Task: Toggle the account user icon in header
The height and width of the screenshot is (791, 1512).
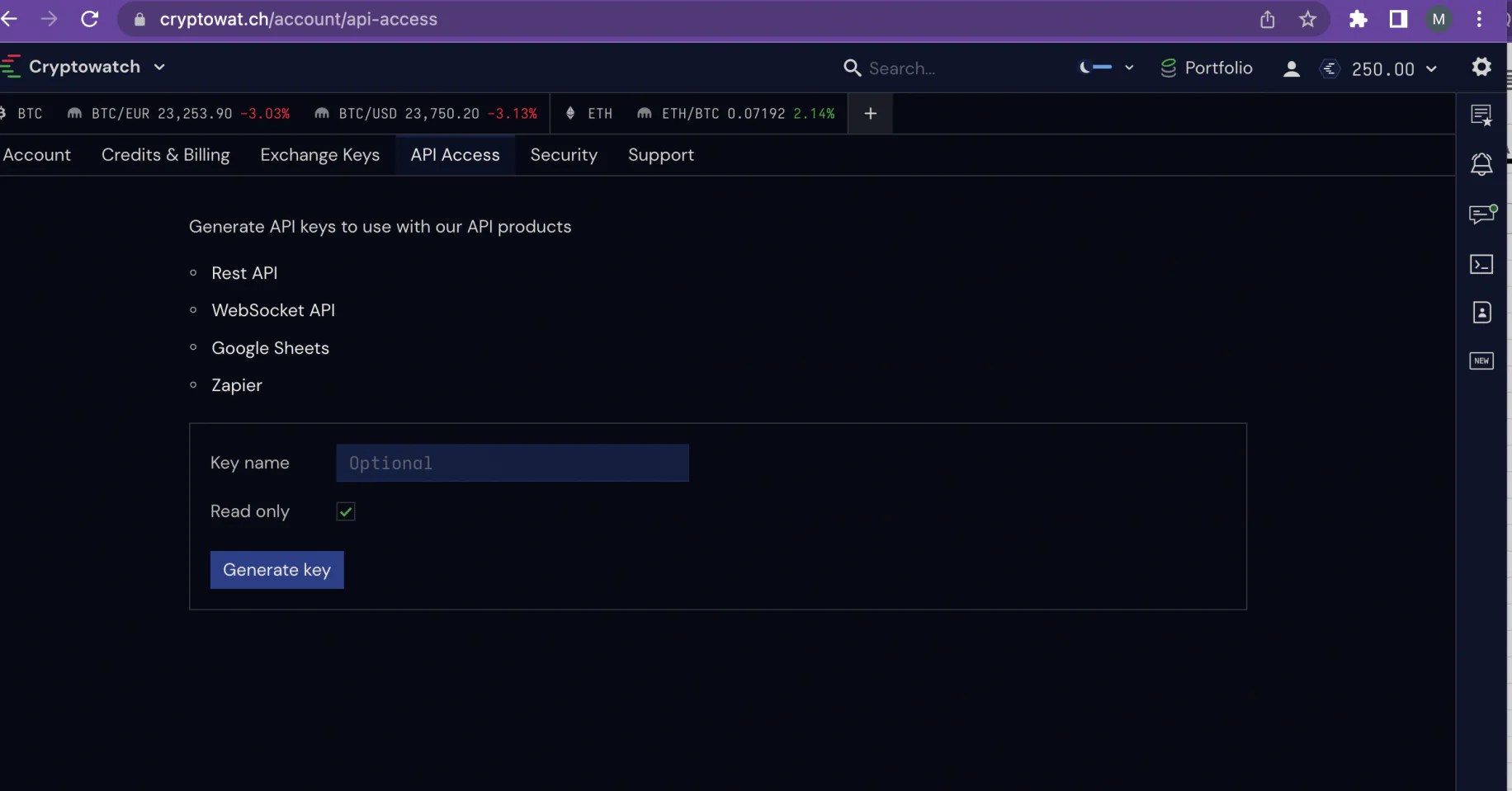Action: pyautogui.click(x=1292, y=69)
